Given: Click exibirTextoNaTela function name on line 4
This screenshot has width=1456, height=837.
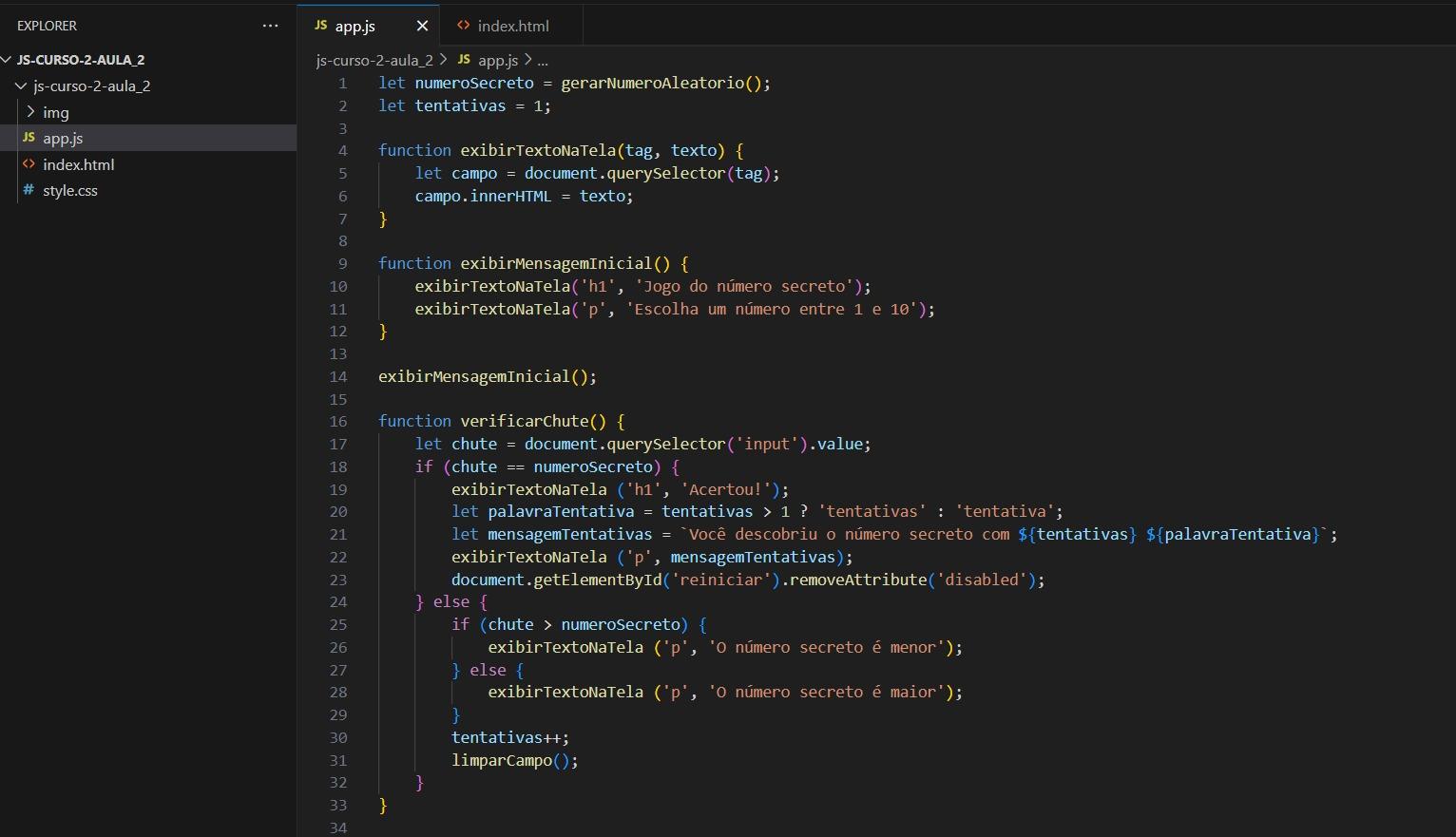Looking at the screenshot, I should pyautogui.click(x=538, y=150).
